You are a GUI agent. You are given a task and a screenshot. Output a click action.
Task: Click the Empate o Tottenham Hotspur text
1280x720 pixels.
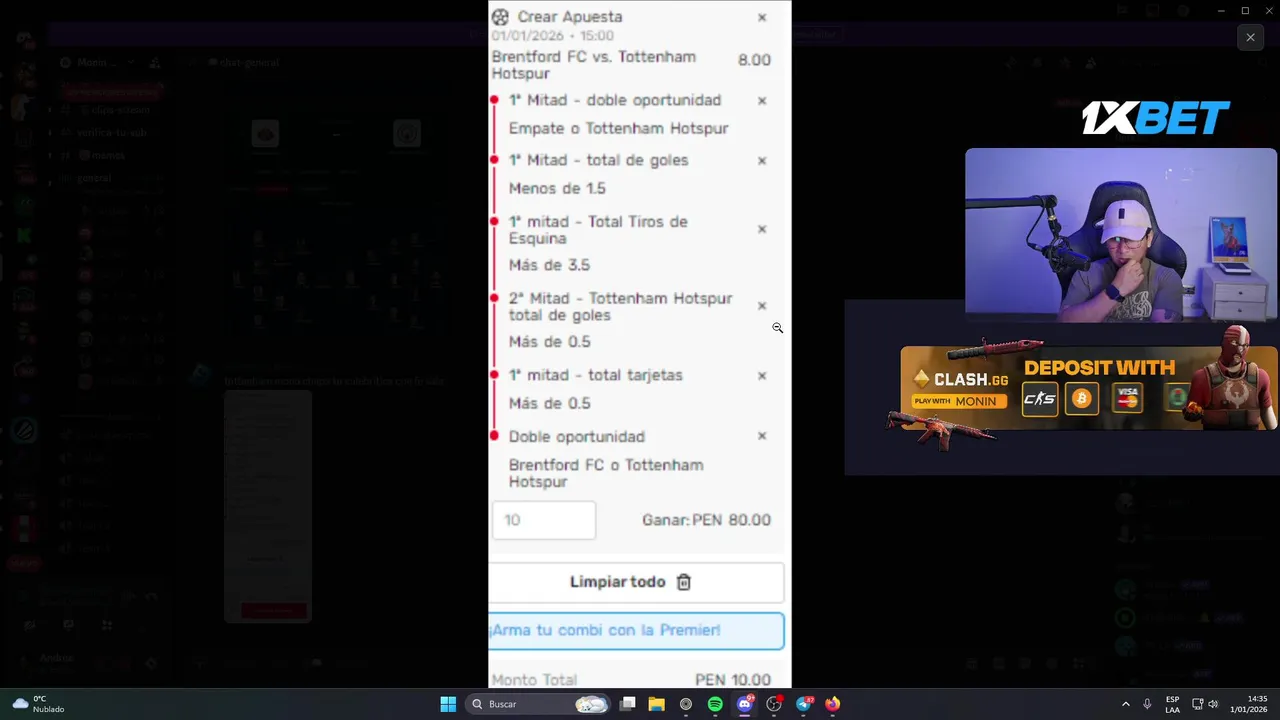618,128
